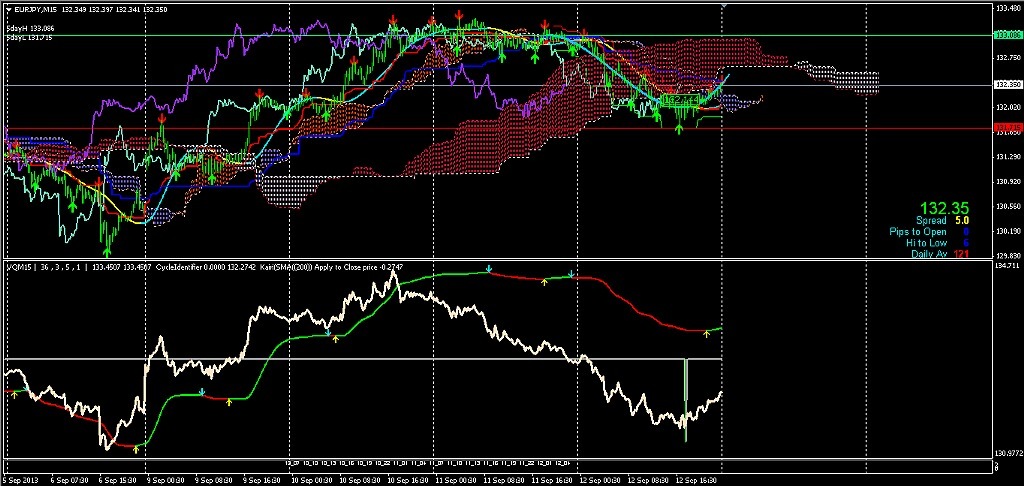Image resolution: width=1024 pixels, height=486 pixels.
Task: Click the 10 Sep 00:30 time label
Action: point(312,479)
